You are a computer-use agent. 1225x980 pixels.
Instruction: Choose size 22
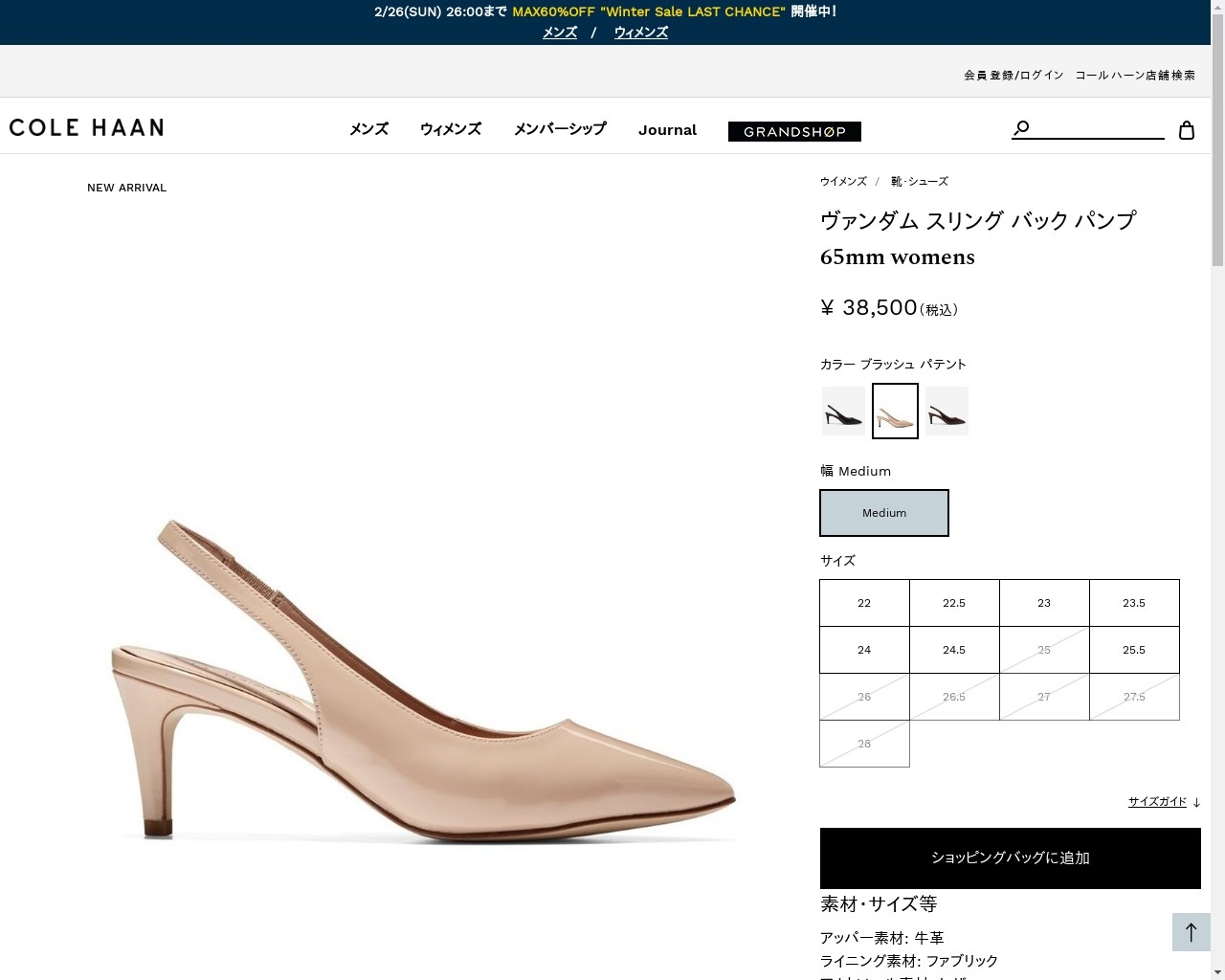click(x=864, y=603)
